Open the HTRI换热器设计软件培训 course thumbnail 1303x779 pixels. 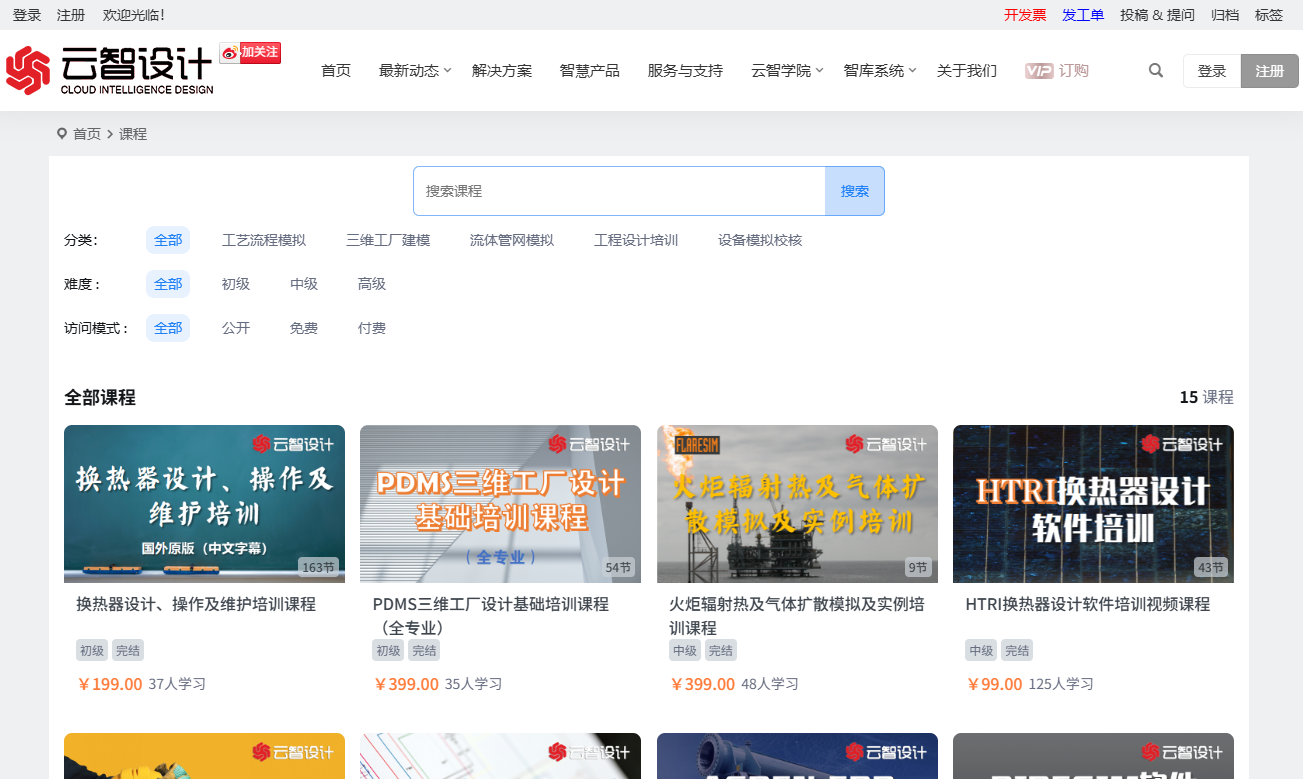1093,504
